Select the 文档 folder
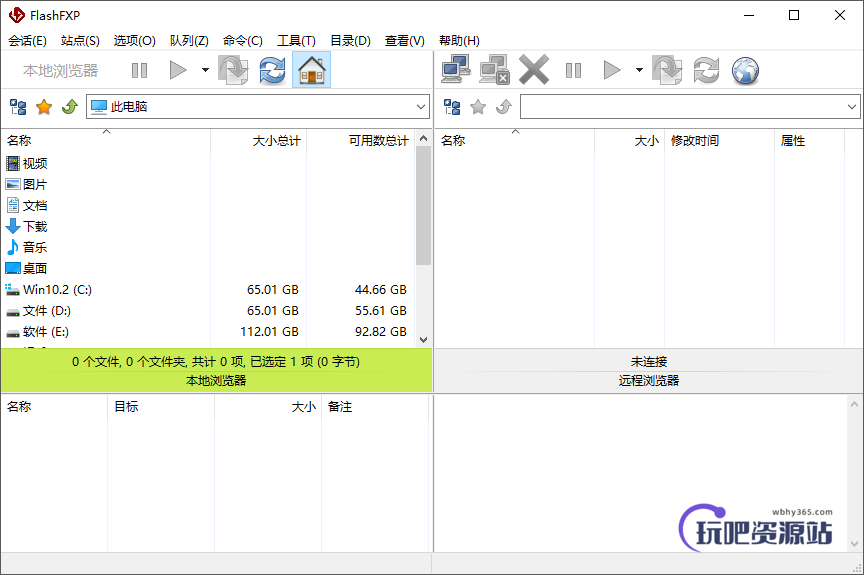Image resolution: width=864 pixels, height=575 pixels. pos(26,205)
